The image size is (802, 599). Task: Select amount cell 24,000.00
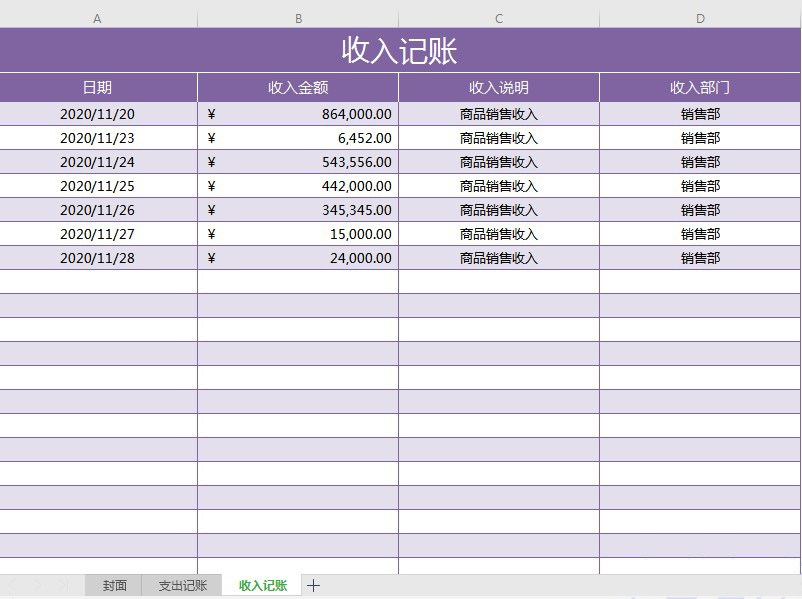[x=298, y=258]
